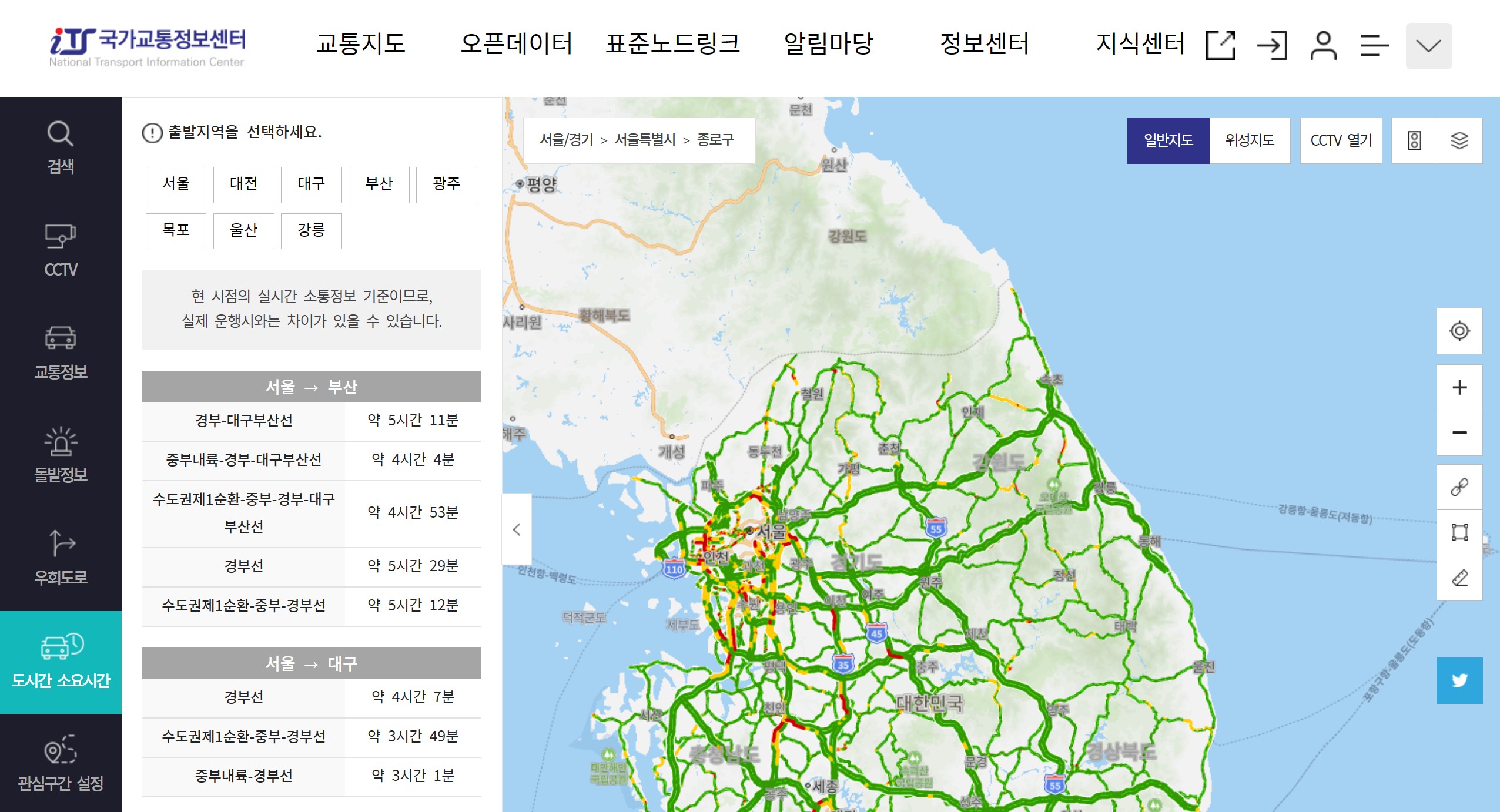Toggle CCTV 열기 on map
Viewport: 1500px width, 812px height.
tap(1341, 140)
